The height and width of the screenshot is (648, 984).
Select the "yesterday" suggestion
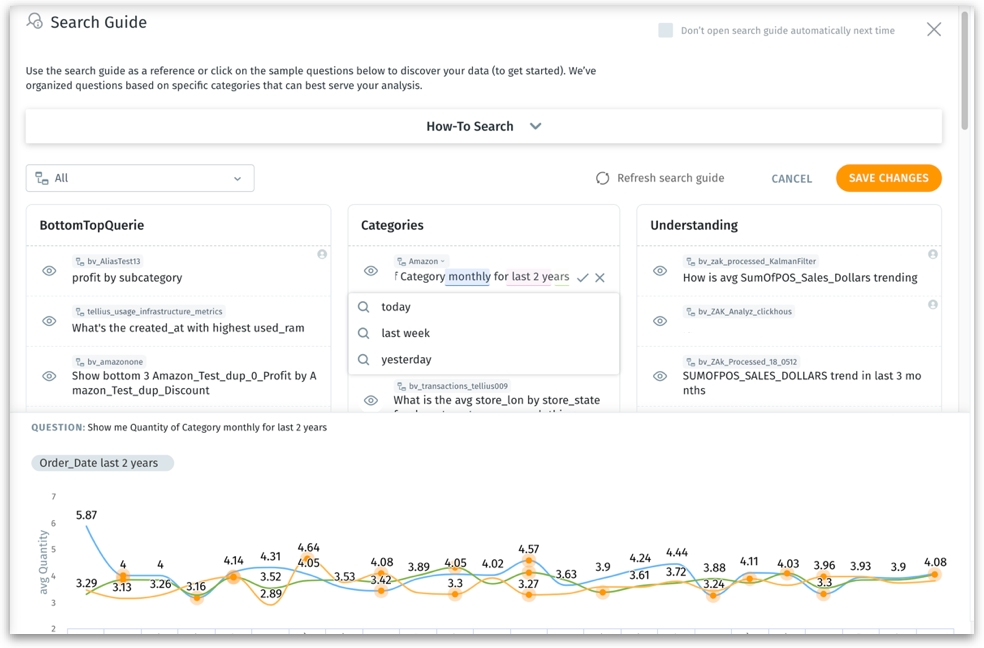click(406, 359)
